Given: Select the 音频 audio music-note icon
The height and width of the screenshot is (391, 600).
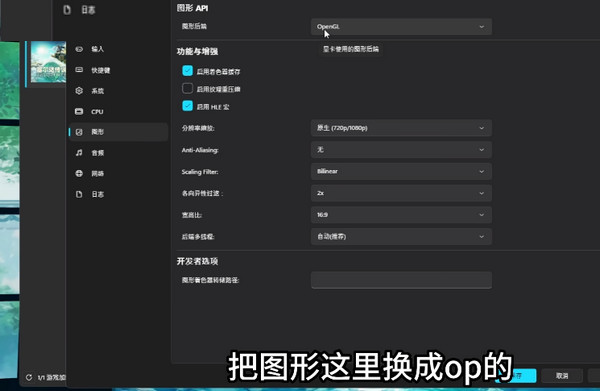Looking at the screenshot, I should point(79,153).
